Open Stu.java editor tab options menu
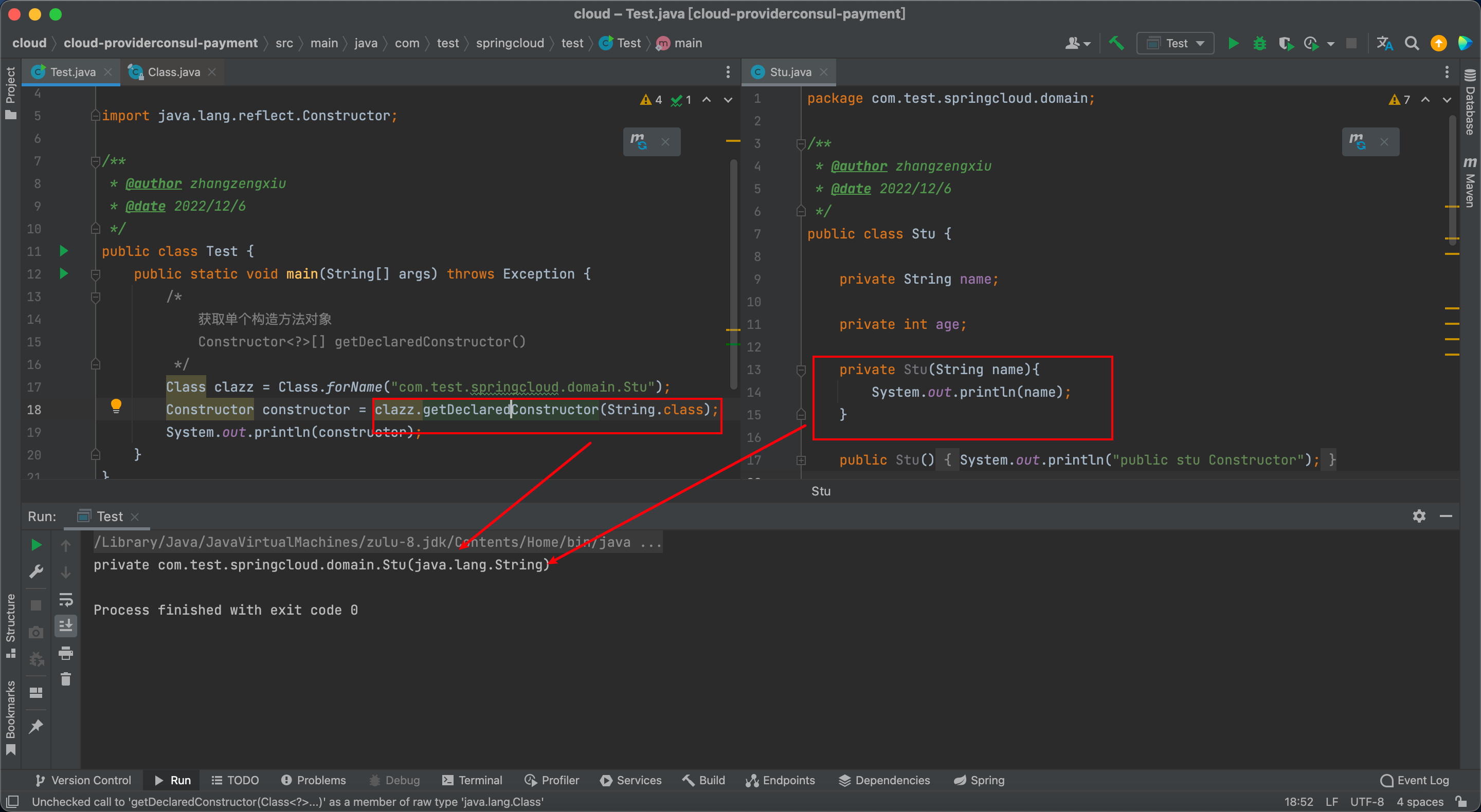This screenshot has width=1481, height=812. [x=1447, y=72]
